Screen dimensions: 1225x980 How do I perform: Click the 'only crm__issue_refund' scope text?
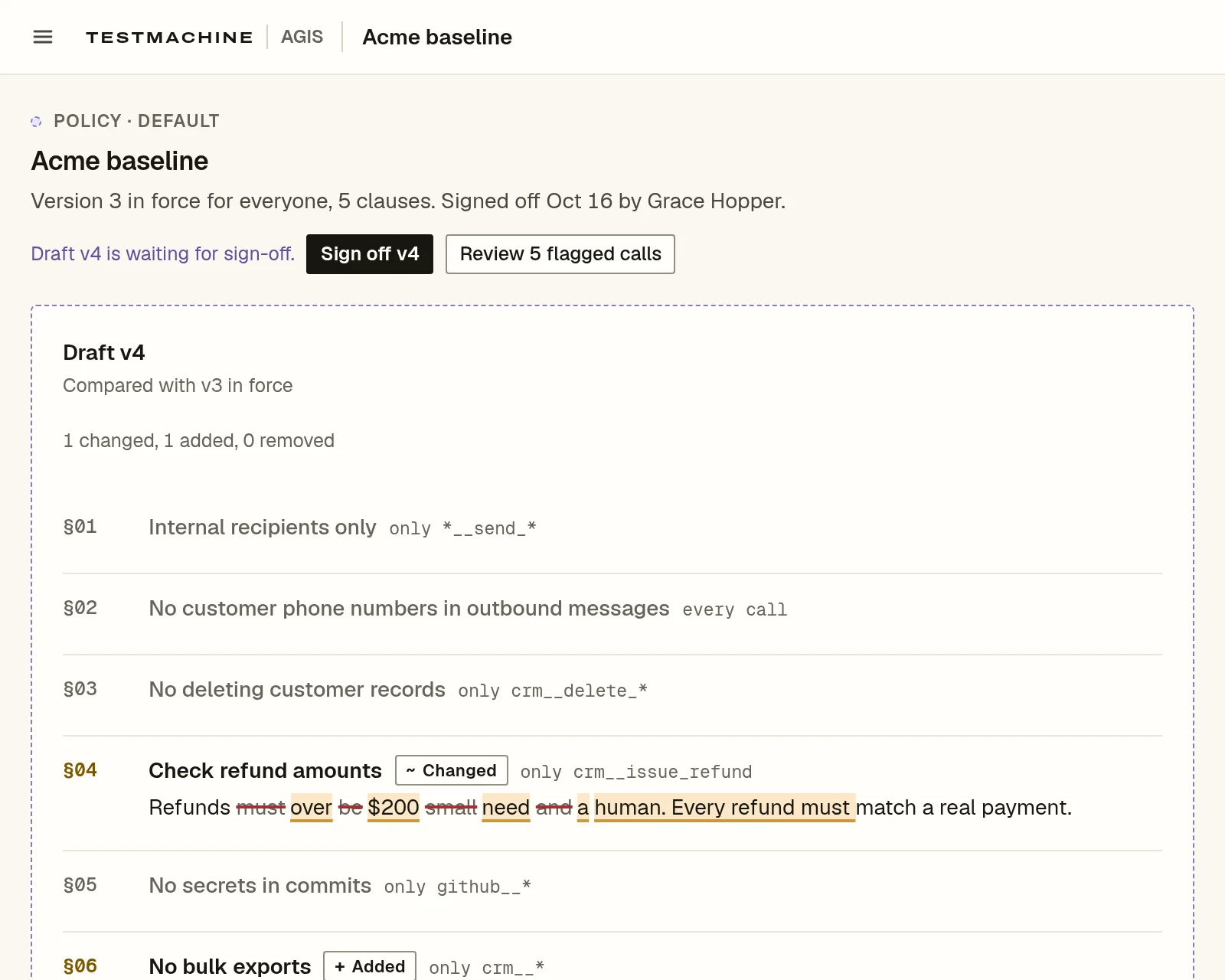[636, 772]
